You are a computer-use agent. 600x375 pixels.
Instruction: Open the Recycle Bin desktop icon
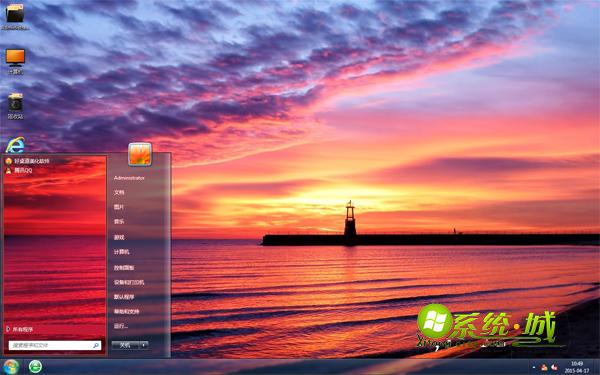pos(15,105)
